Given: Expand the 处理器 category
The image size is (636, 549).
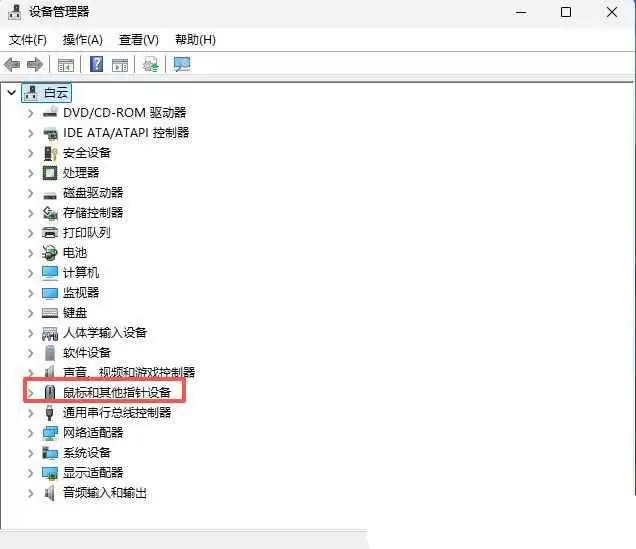Looking at the screenshot, I should [30, 173].
